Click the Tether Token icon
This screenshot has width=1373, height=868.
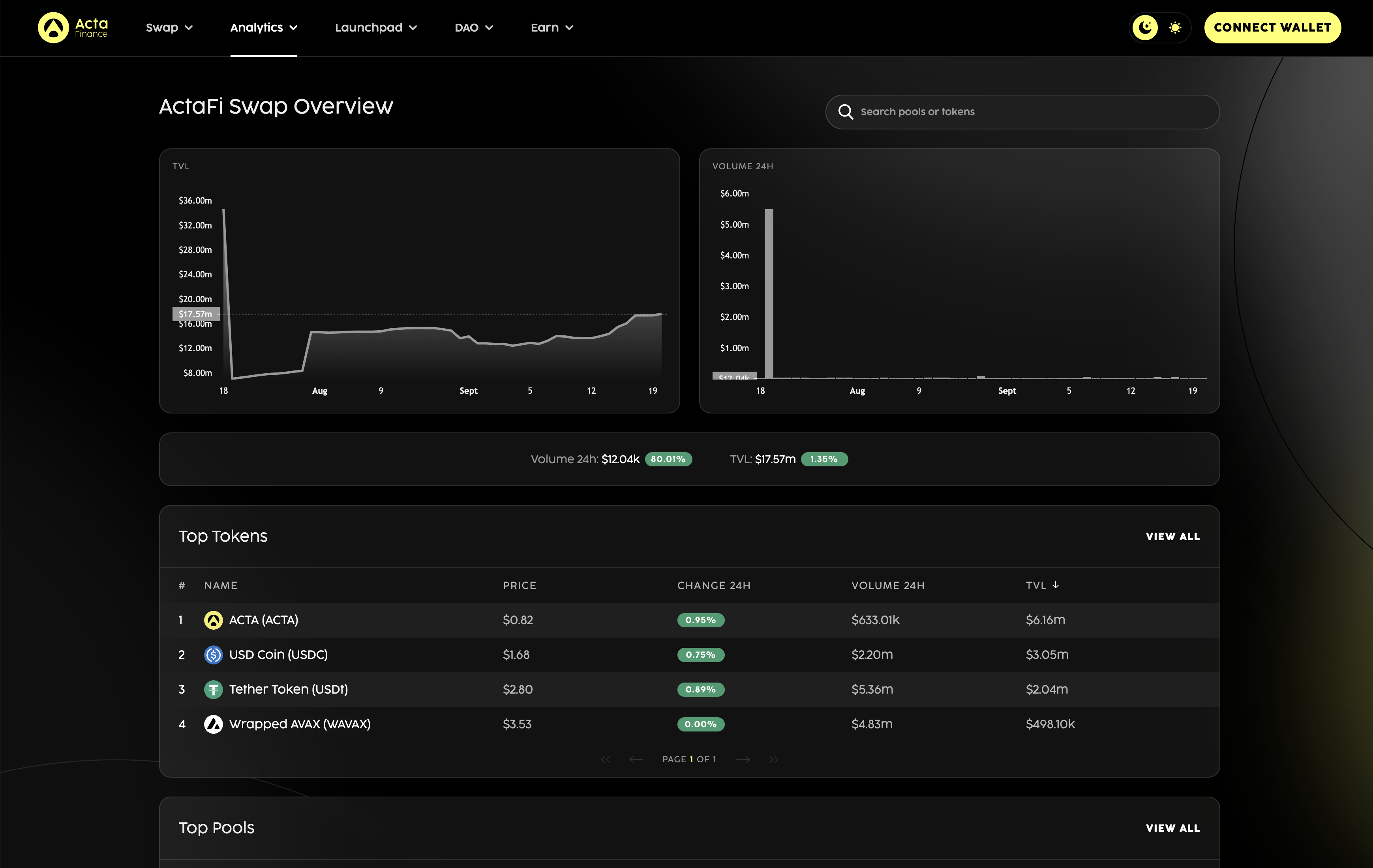point(213,689)
